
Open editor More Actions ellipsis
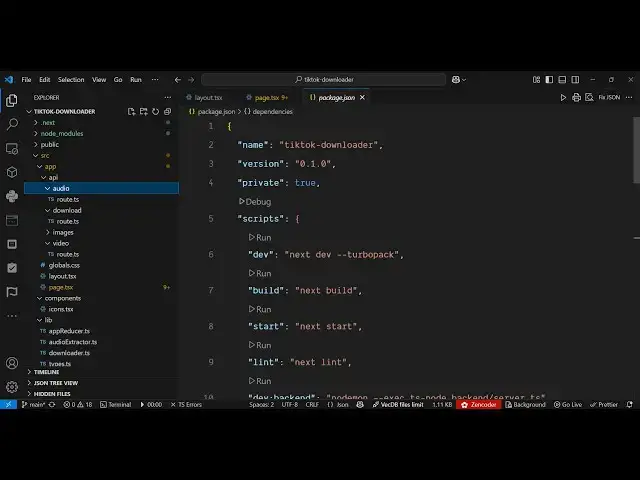coord(629,97)
